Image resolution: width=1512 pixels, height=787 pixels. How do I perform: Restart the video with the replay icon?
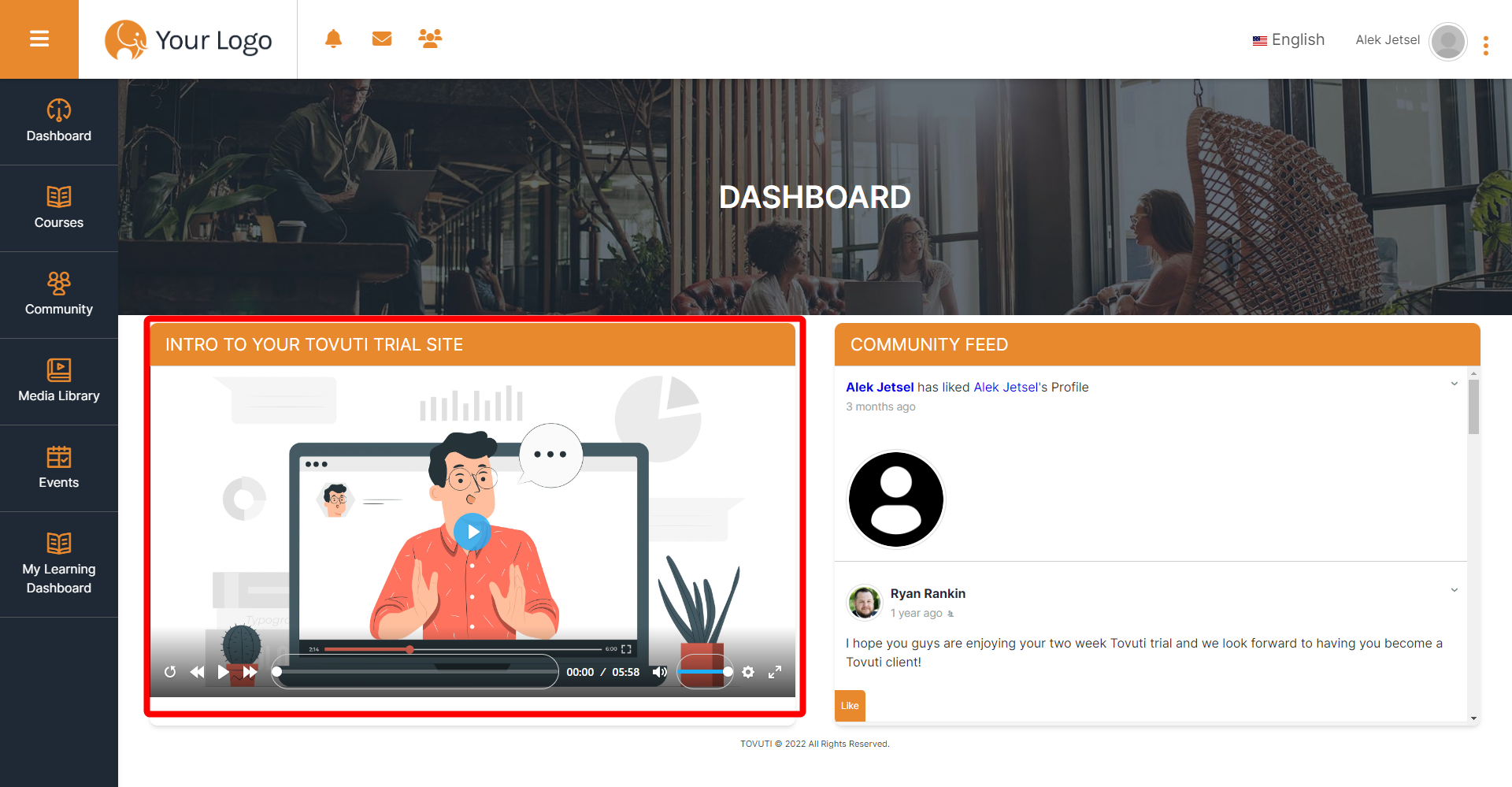coord(170,672)
